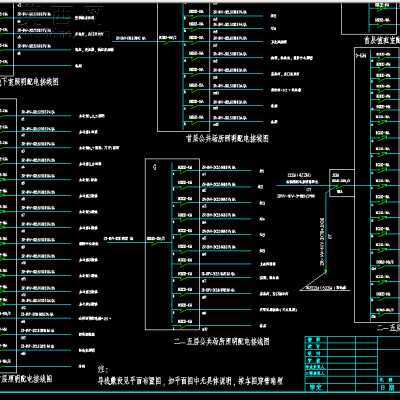Viewport: 400px width, 400px height.
Task: Select the title 首层公共场所照明配电接线图
Action: pyautogui.click(x=227, y=138)
